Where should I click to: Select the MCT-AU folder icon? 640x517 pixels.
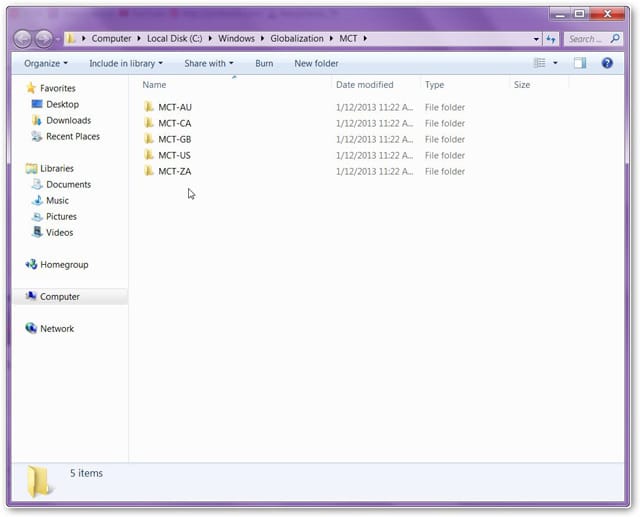tap(149, 107)
